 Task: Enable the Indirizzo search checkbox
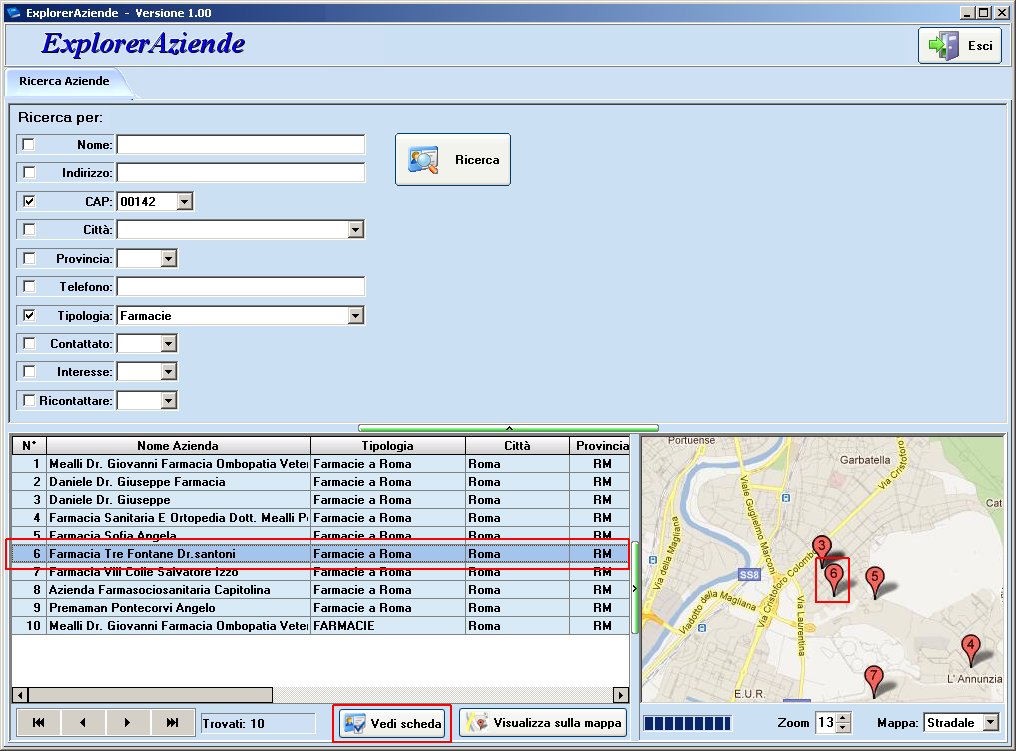click(x=29, y=172)
